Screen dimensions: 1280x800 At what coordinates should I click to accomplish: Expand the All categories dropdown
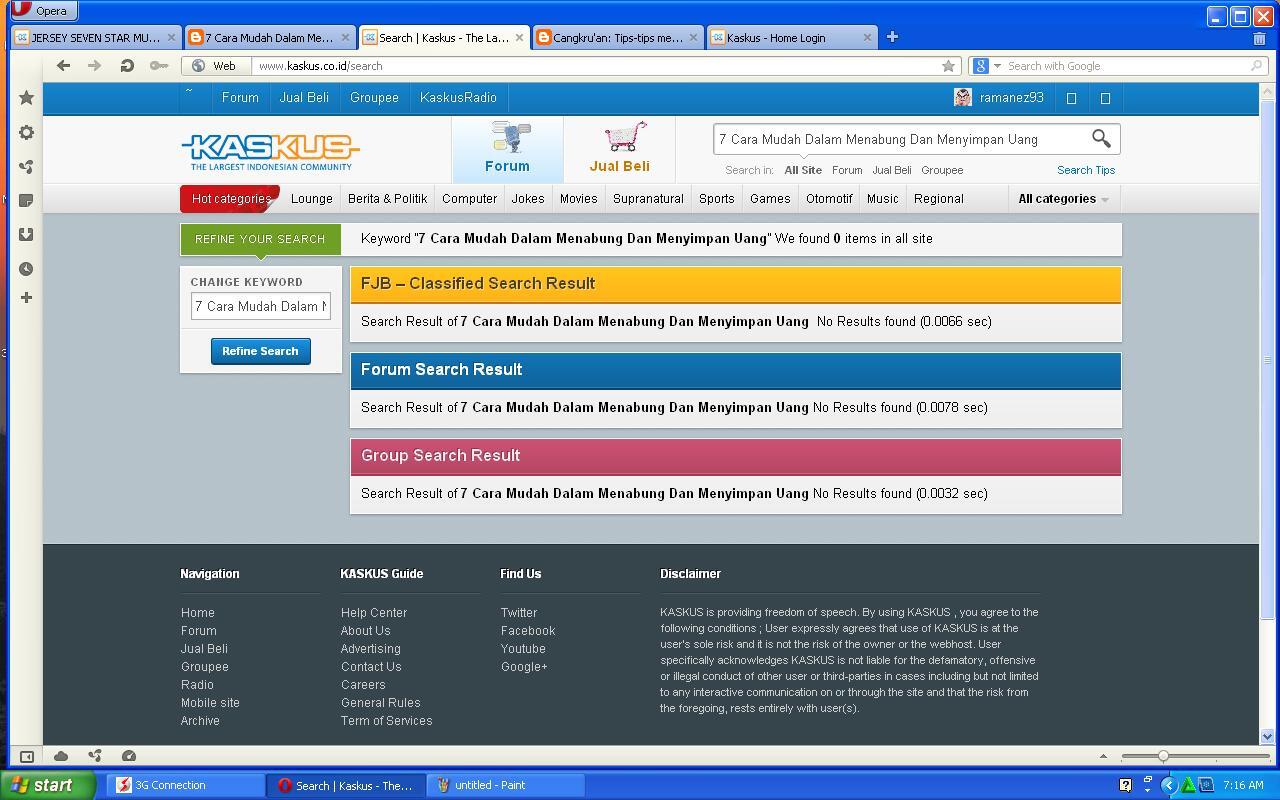coord(1063,199)
